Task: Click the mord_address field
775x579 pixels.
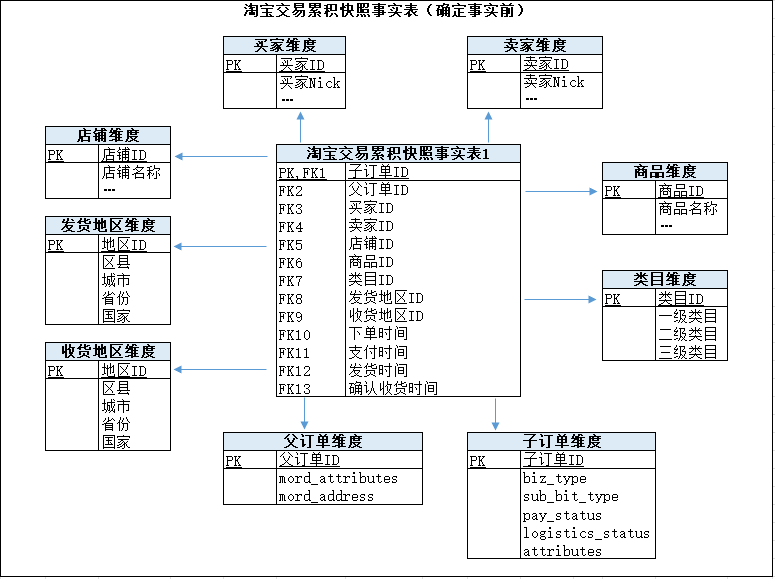Action: pos(326,496)
